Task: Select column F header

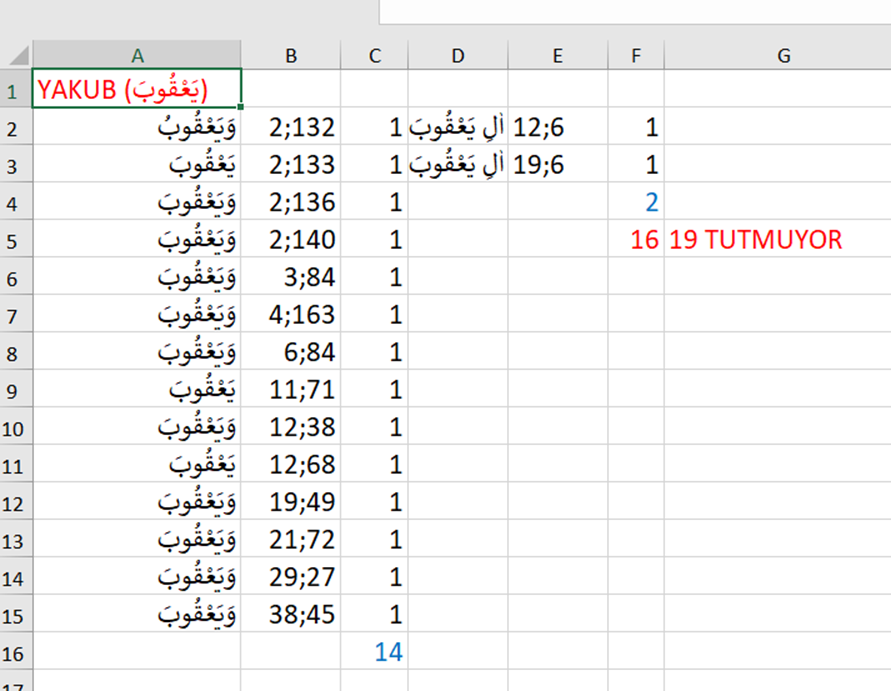Action: point(636,55)
